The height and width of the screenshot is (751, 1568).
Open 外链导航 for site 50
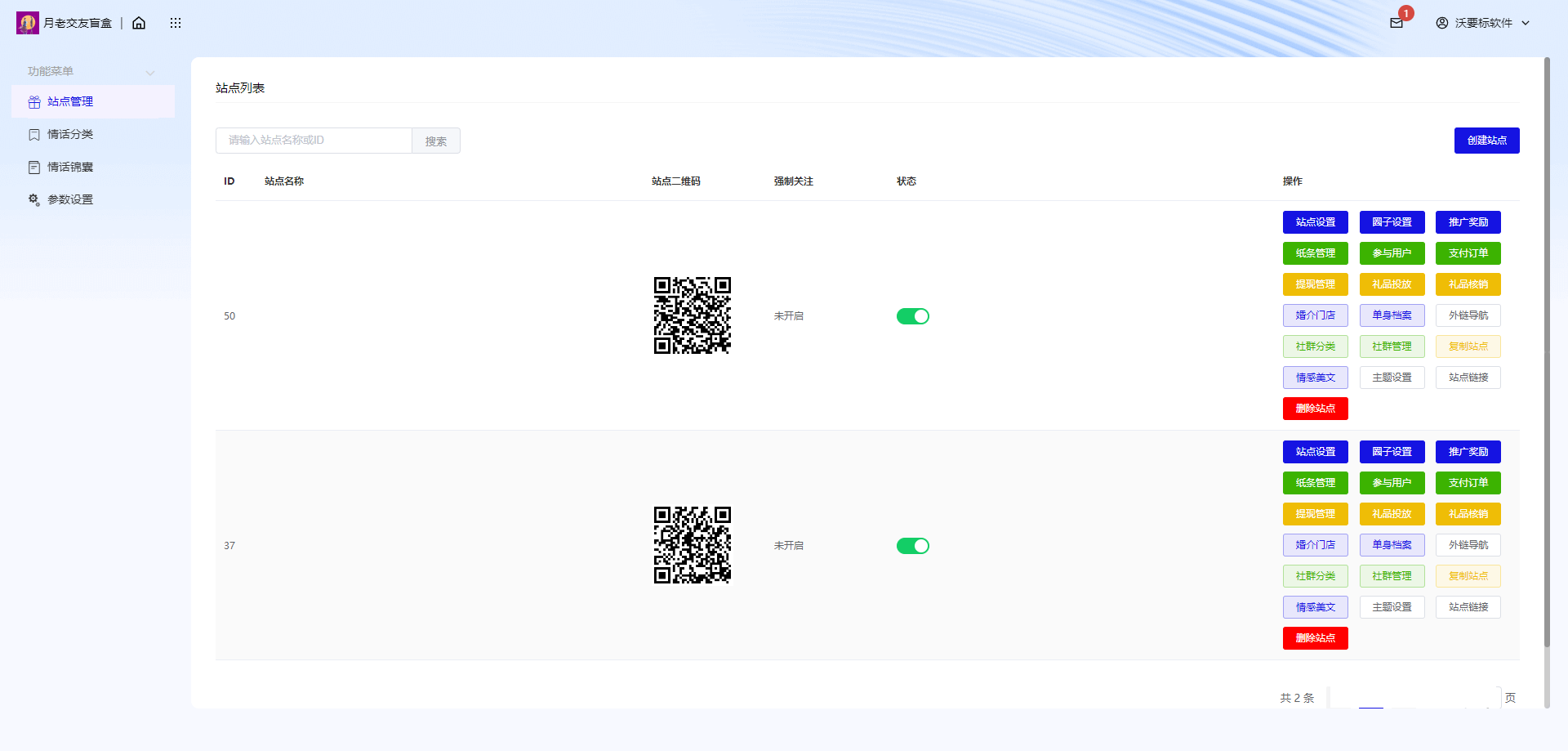tap(1468, 315)
